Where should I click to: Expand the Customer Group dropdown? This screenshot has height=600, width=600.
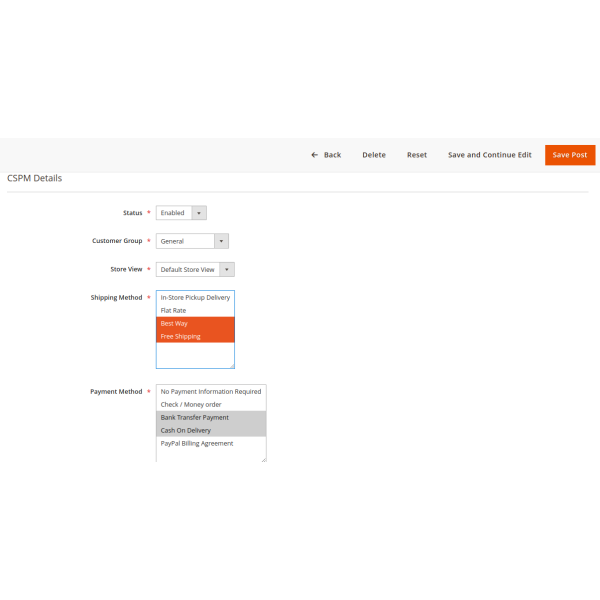[193, 241]
